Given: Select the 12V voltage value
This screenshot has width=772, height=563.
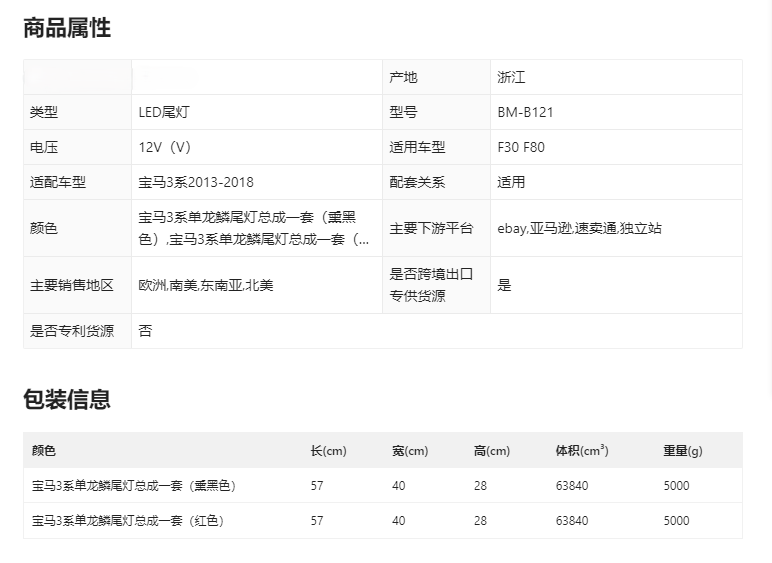Looking at the screenshot, I should point(165,147).
